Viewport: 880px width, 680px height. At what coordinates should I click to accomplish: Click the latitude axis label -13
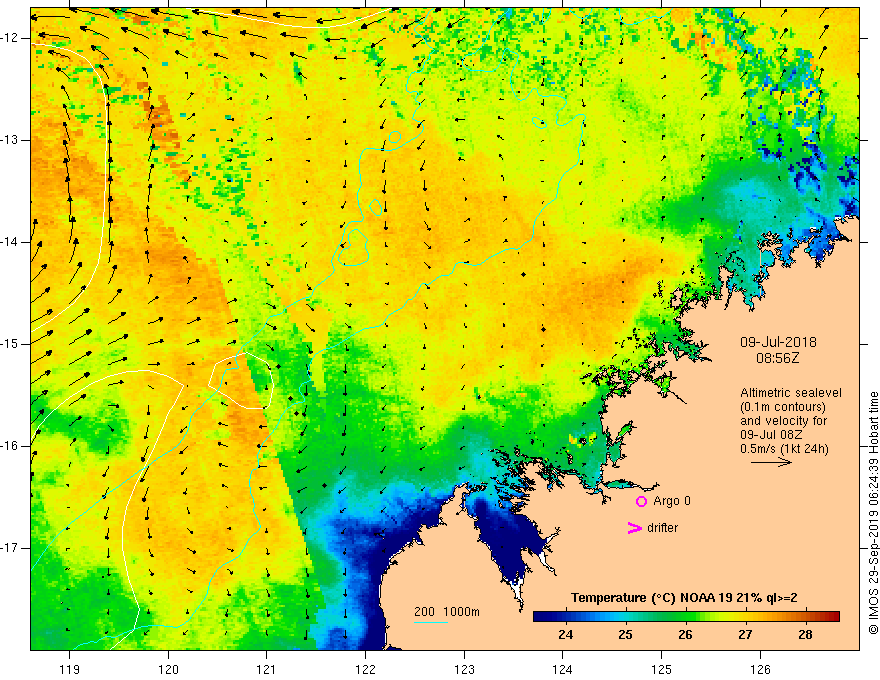10,140
